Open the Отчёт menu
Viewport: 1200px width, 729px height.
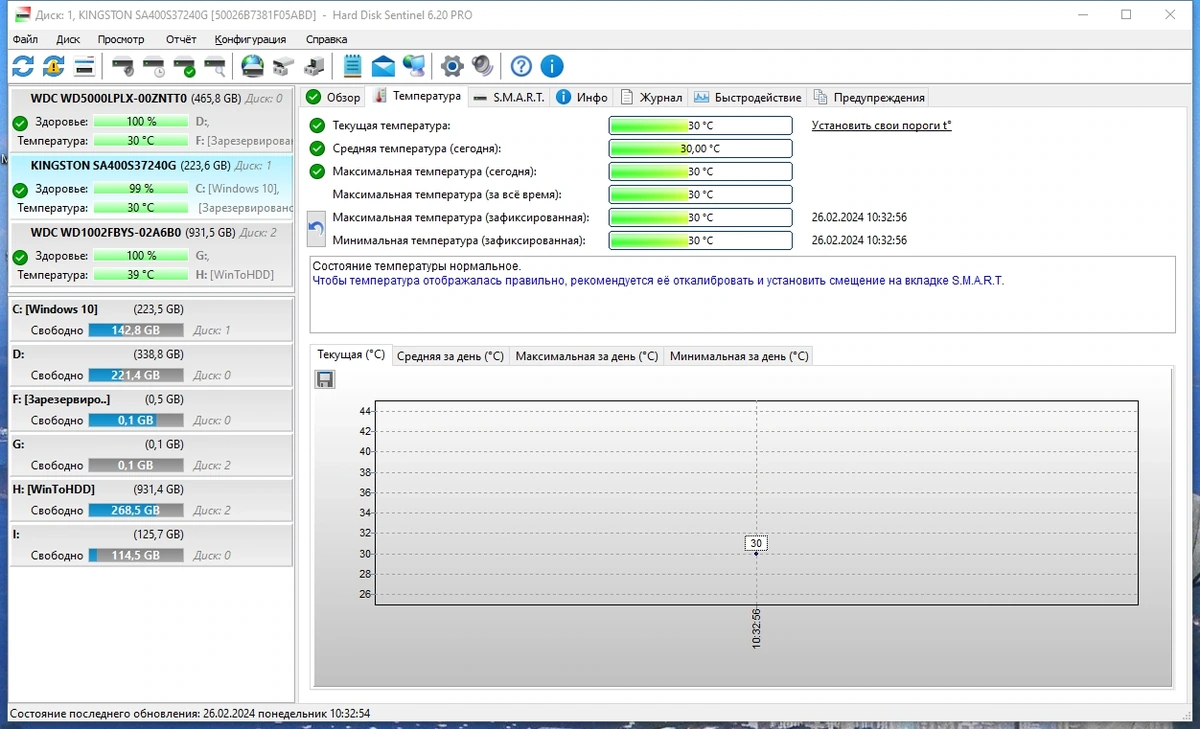click(x=181, y=39)
